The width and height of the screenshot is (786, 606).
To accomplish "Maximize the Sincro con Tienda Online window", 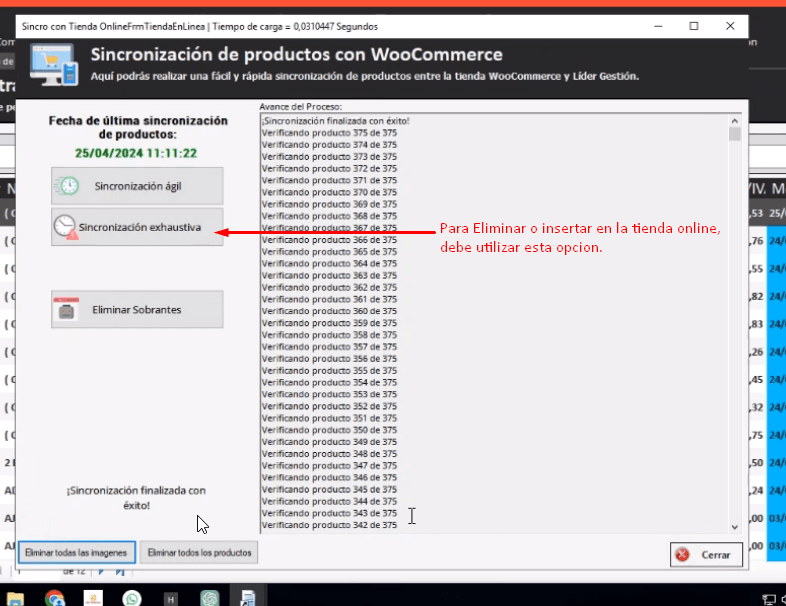I will click(694, 25).
